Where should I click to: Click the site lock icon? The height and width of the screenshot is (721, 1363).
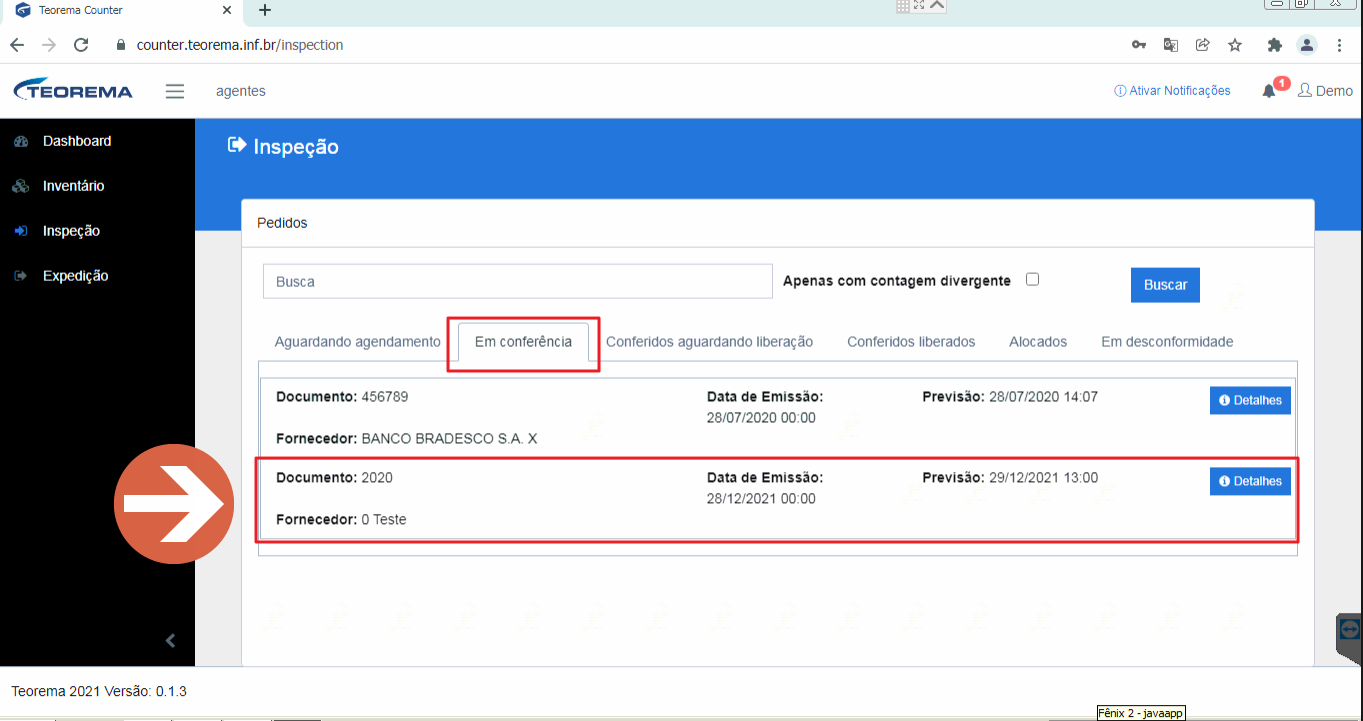[122, 45]
